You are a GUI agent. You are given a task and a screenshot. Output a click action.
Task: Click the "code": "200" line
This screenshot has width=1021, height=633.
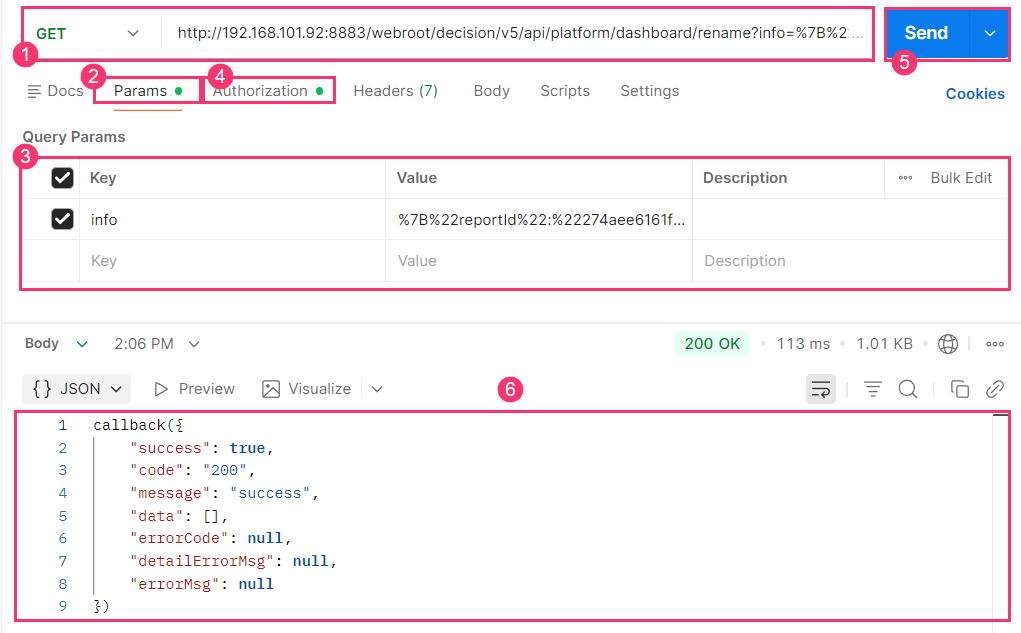(x=192, y=470)
